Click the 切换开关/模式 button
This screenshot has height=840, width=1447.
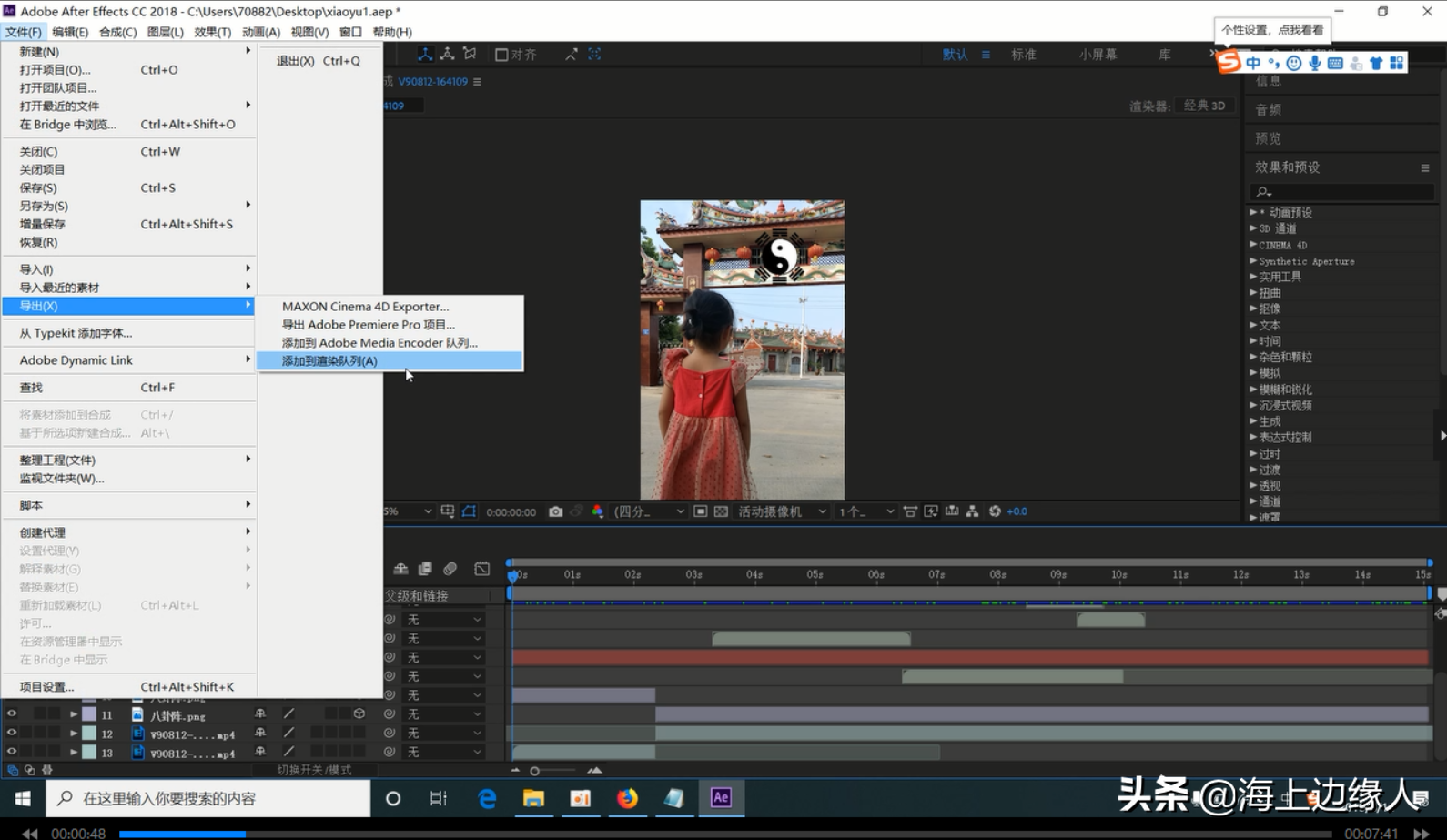pyautogui.click(x=314, y=770)
